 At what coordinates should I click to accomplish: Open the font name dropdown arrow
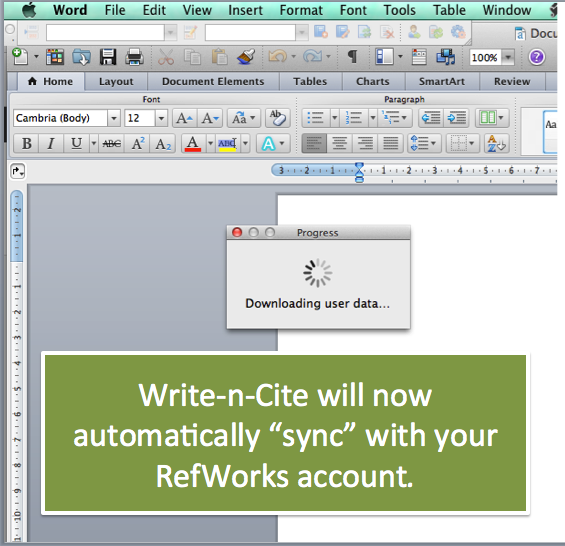114,118
